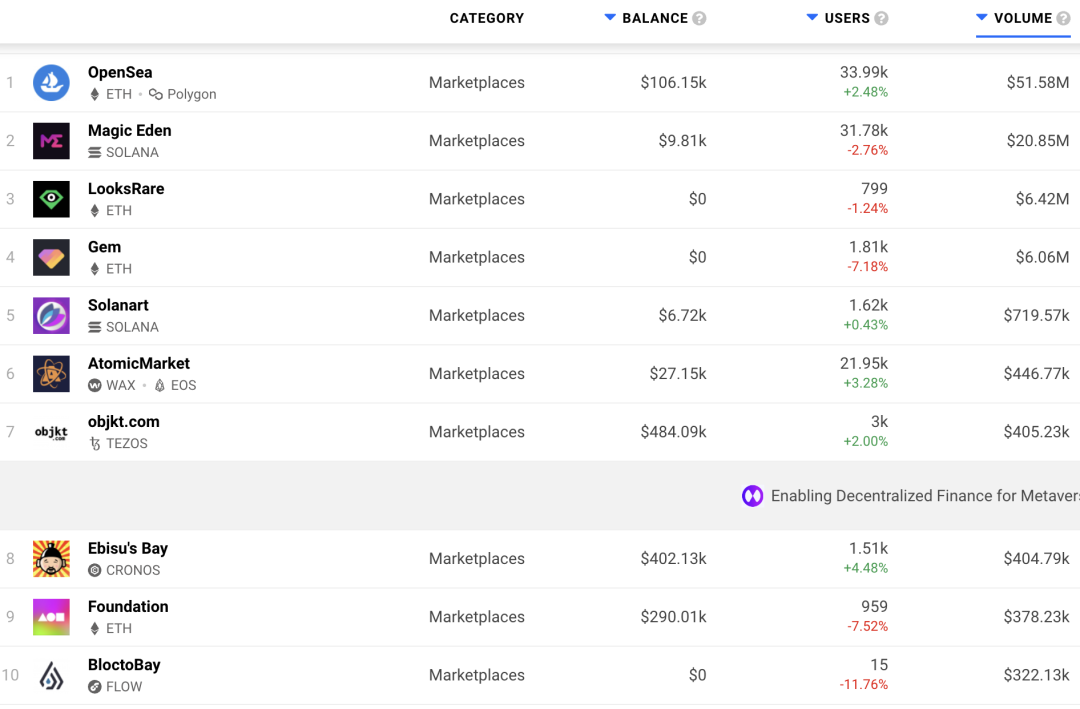This screenshot has width=1080, height=709.
Task: Open the LooksRare marketplace link
Action: coord(126,189)
